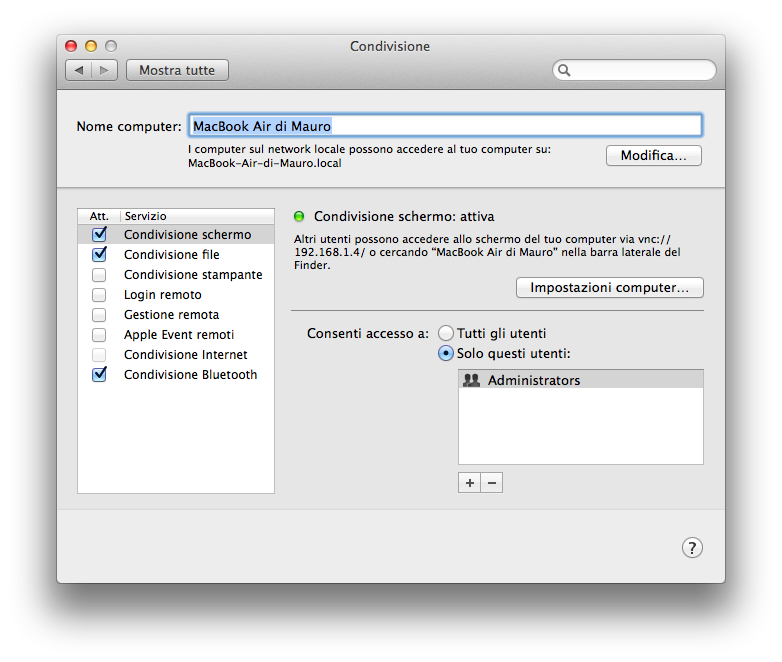Uncheck Condivisione file
This screenshot has width=782, height=662.
point(99,254)
